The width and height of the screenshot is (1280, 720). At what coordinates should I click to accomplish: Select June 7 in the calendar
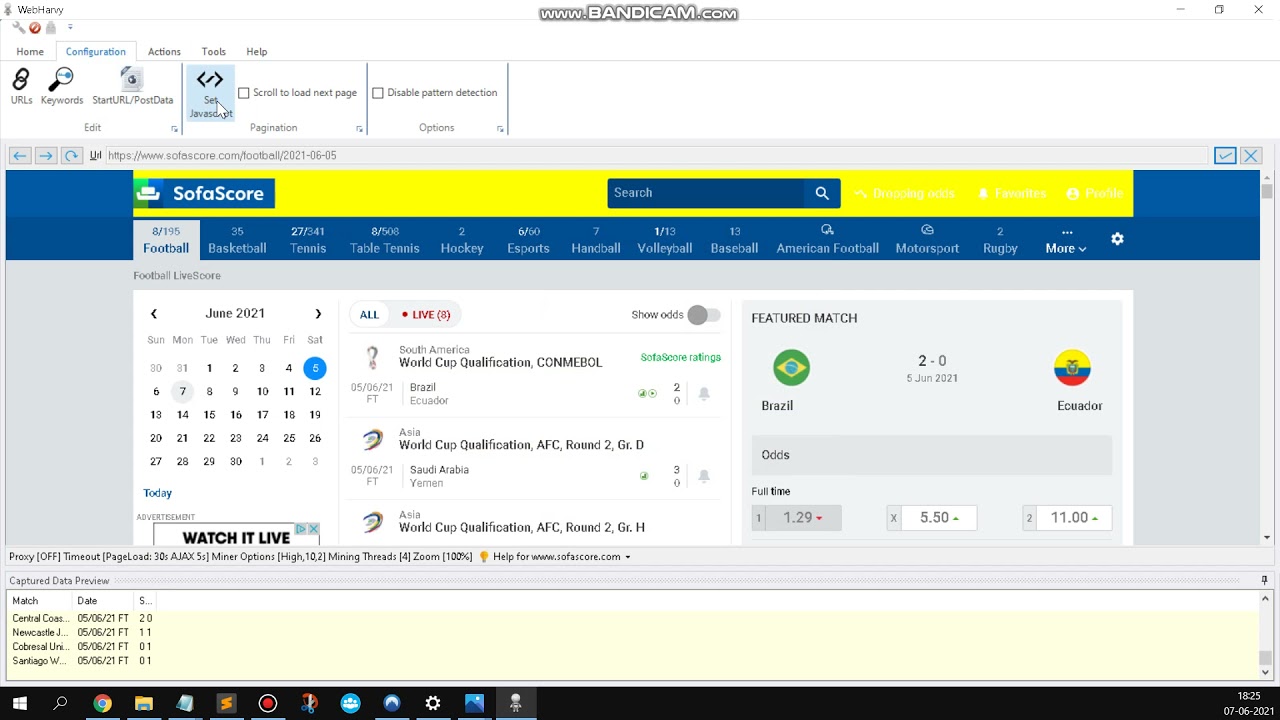[182, 391]
